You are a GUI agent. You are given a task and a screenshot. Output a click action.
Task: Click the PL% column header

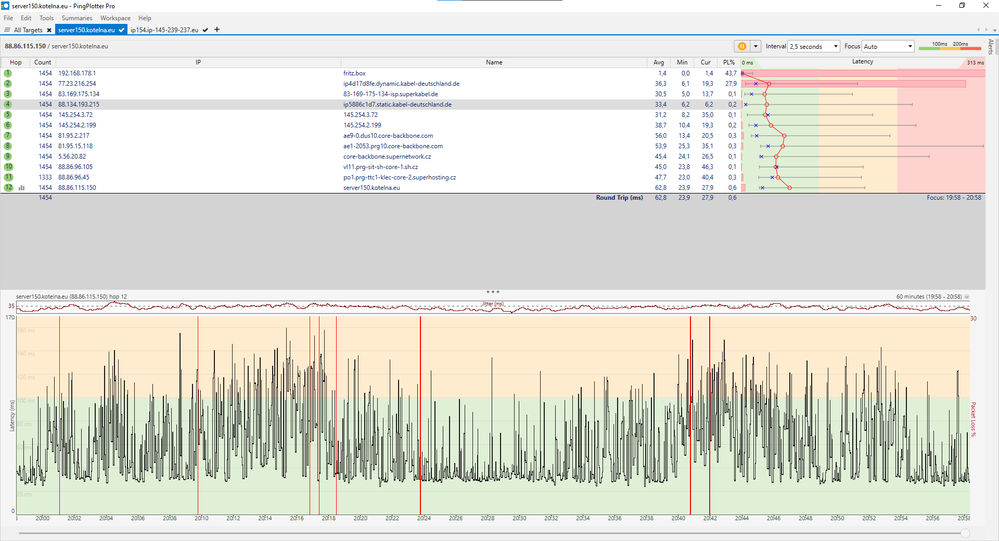click(x=729, y=62)
